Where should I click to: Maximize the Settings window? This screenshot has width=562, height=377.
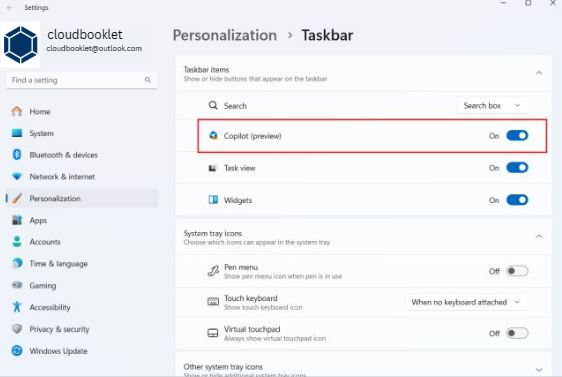tap(528, 3)
